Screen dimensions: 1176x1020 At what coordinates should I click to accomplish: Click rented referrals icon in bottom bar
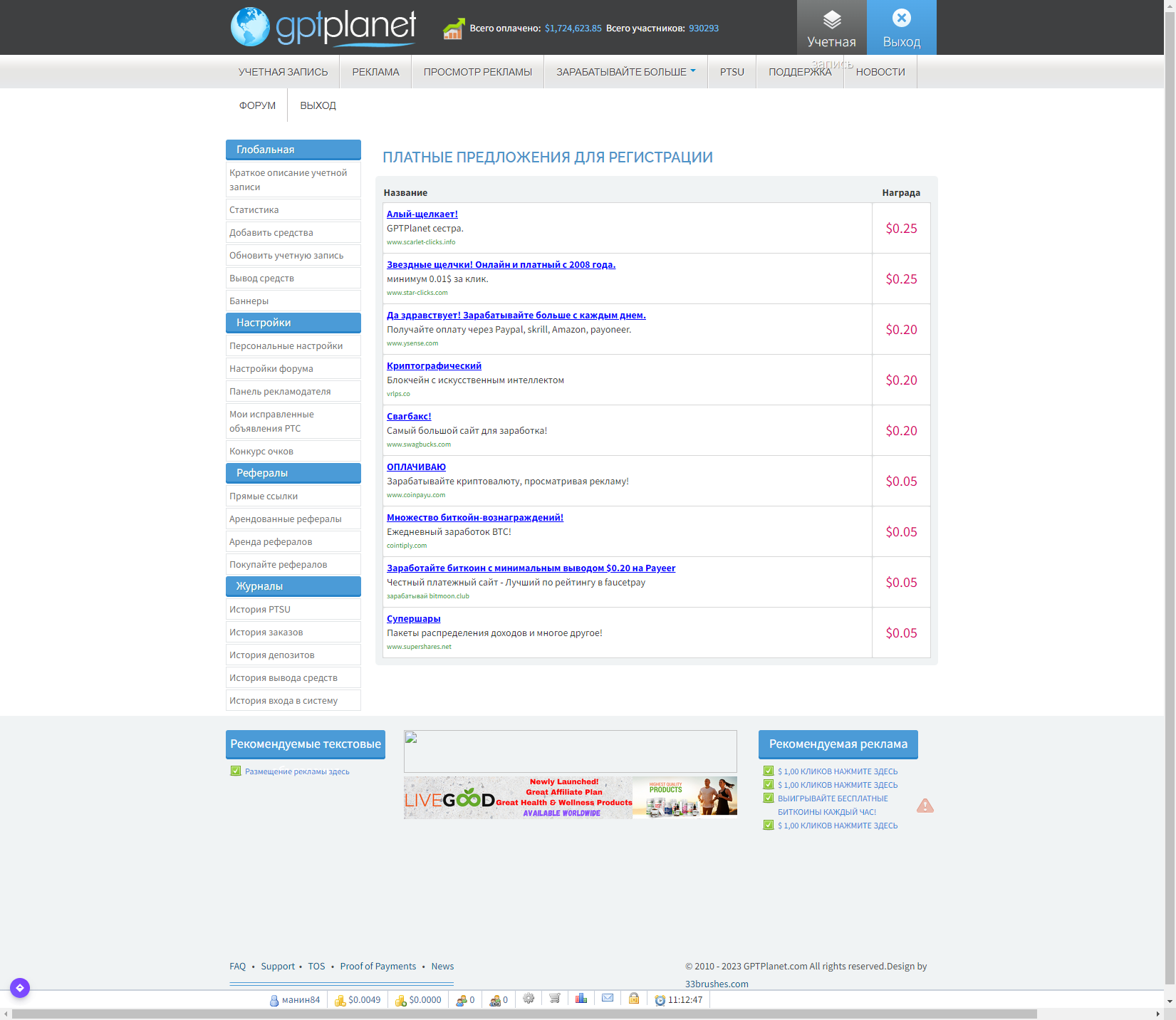coord(495,1000)
